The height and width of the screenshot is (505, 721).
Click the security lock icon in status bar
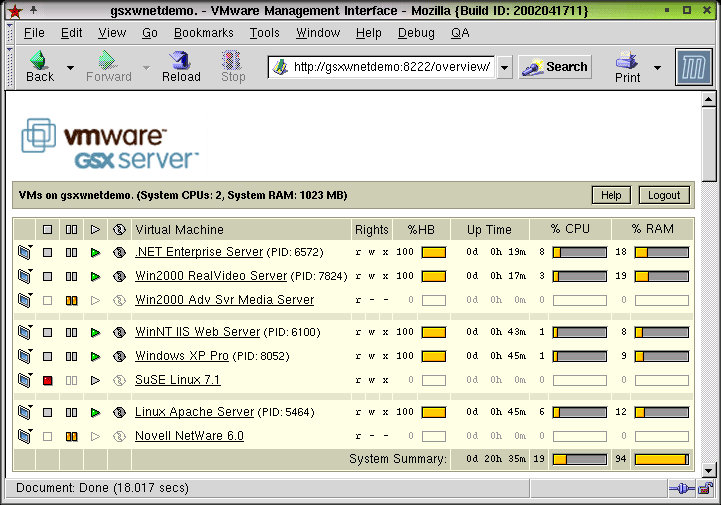pos(705,488)
